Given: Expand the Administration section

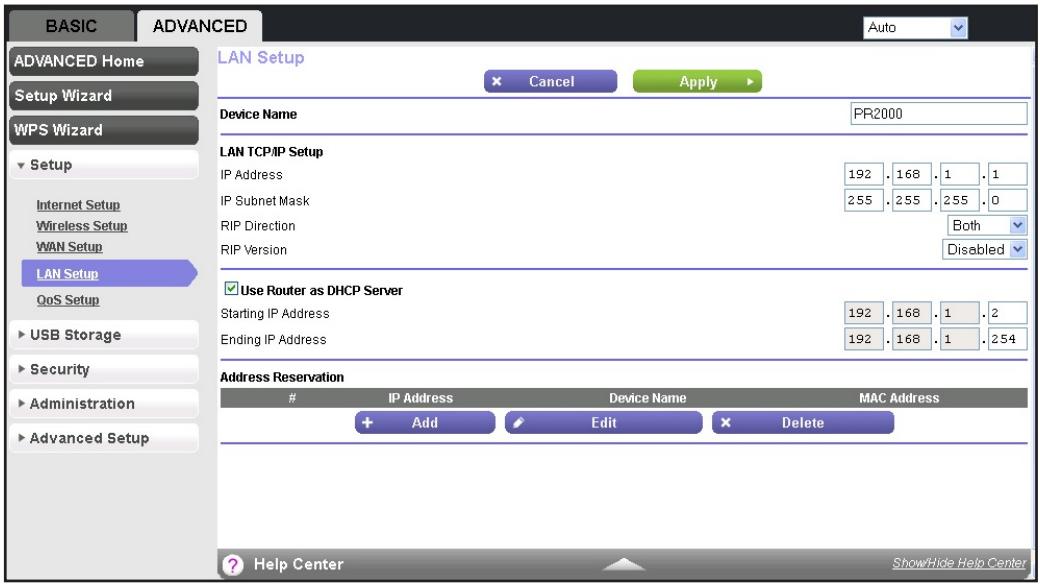Looking at the screenshot, I should (x=103, y=404).
